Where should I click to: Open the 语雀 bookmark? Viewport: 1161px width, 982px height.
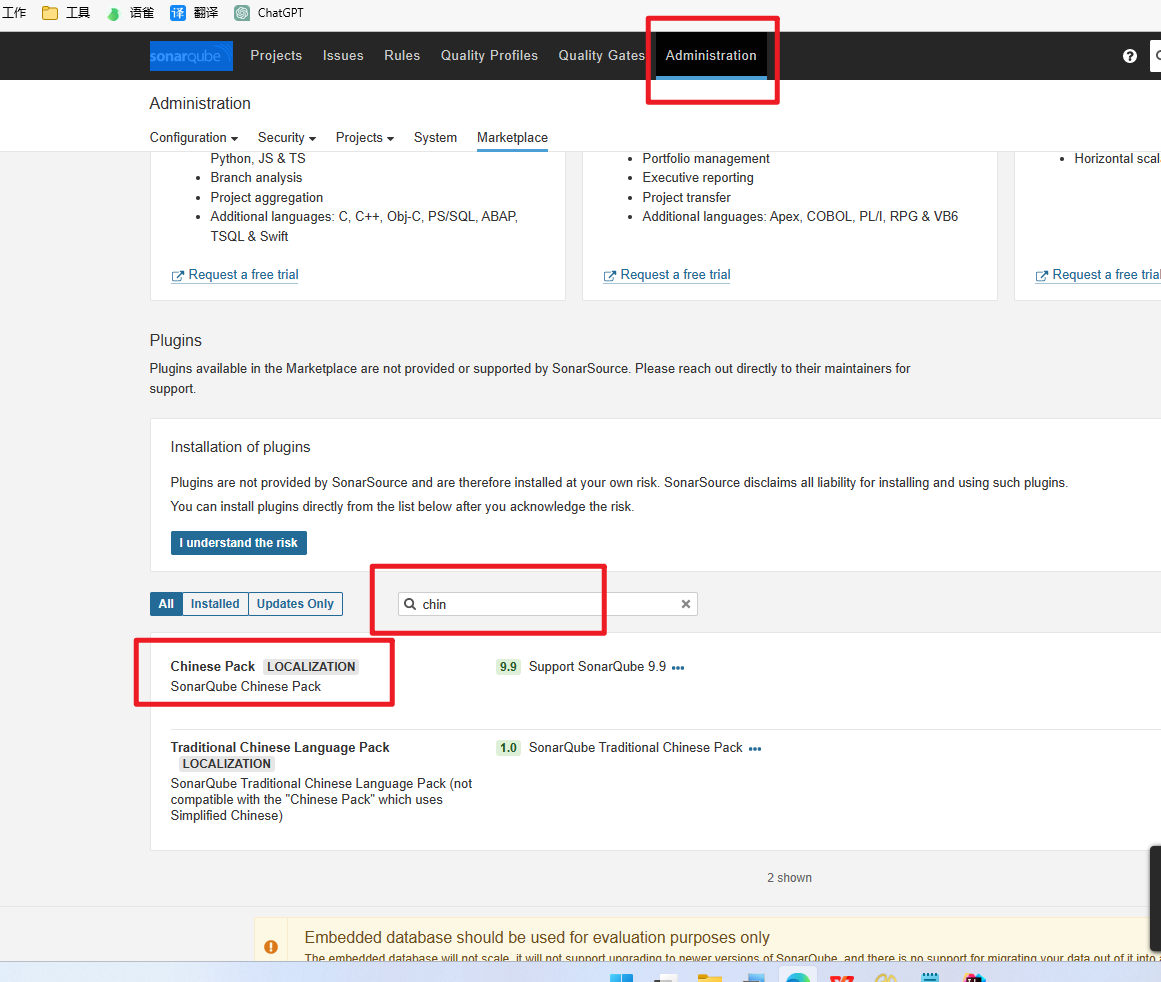coord(130,13)
